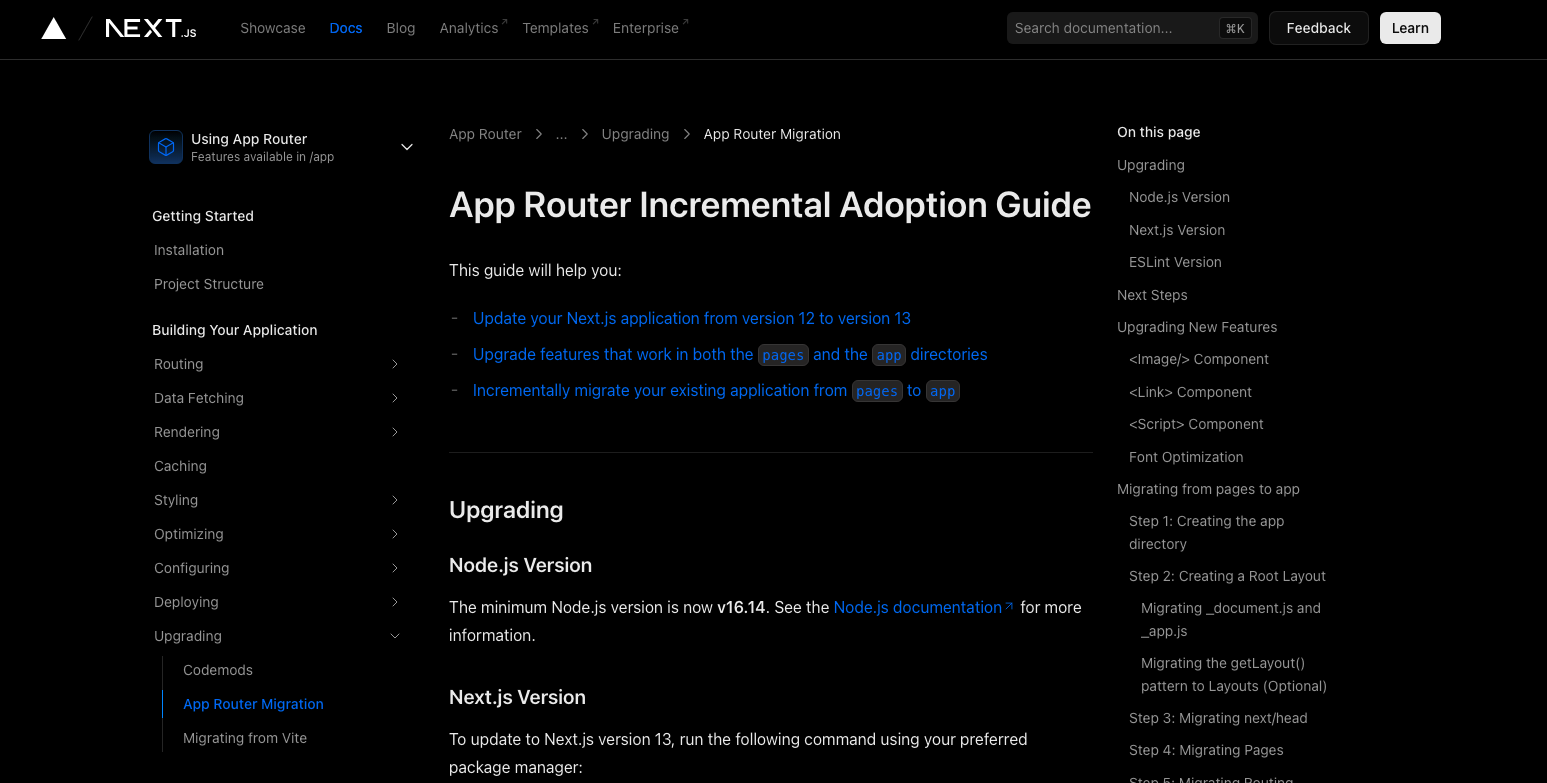Expand the Data Fetching section chevron
The height and width of the screenshot is (783, 1547).
click(395, 398)
